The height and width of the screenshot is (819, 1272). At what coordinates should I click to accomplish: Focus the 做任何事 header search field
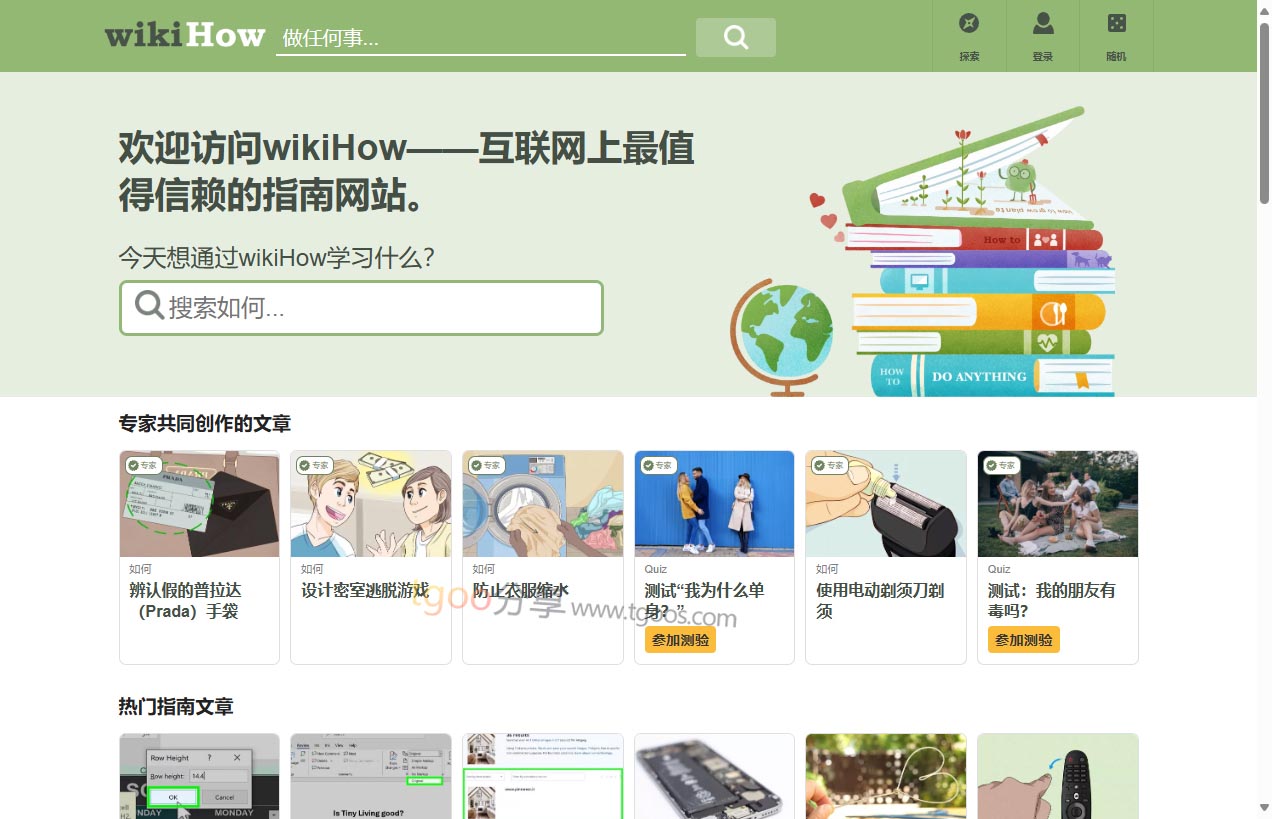point(480,38)
